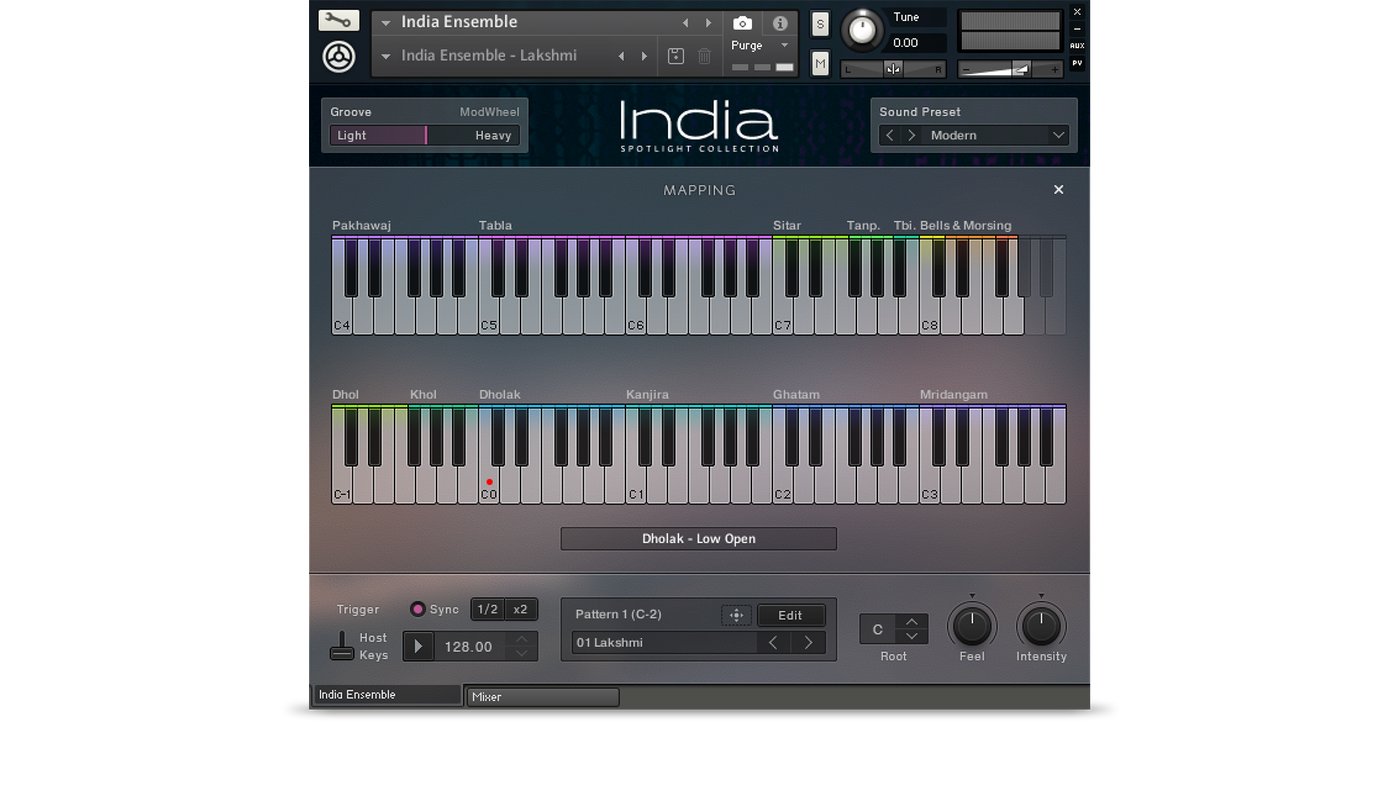Close the Mapping panel with its X
The width and height of the screenshot is (1400, 804).
tap(1058, 190)
